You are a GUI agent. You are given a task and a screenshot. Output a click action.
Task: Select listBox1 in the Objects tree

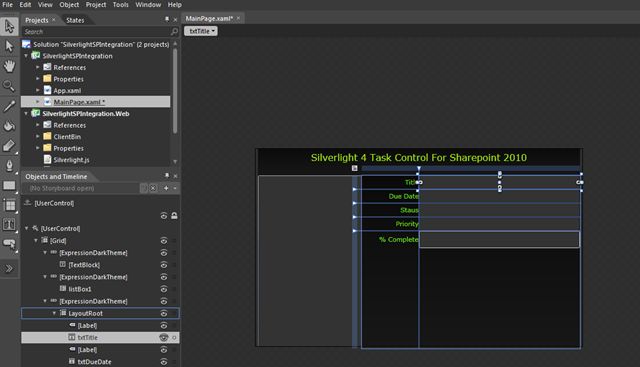(x=80, y=289)
